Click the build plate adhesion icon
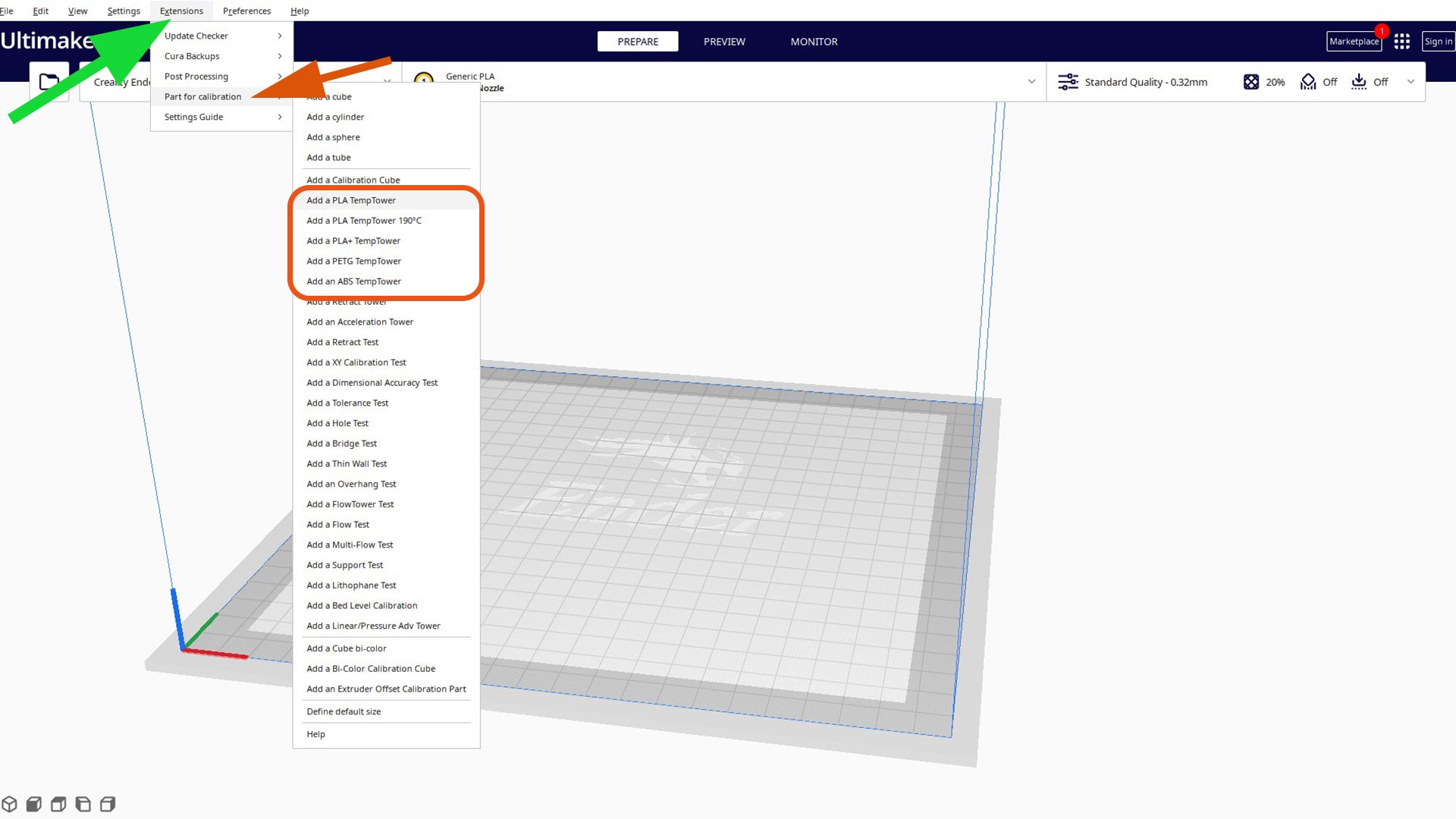 pyautogui.click(x=1359, y=82)
